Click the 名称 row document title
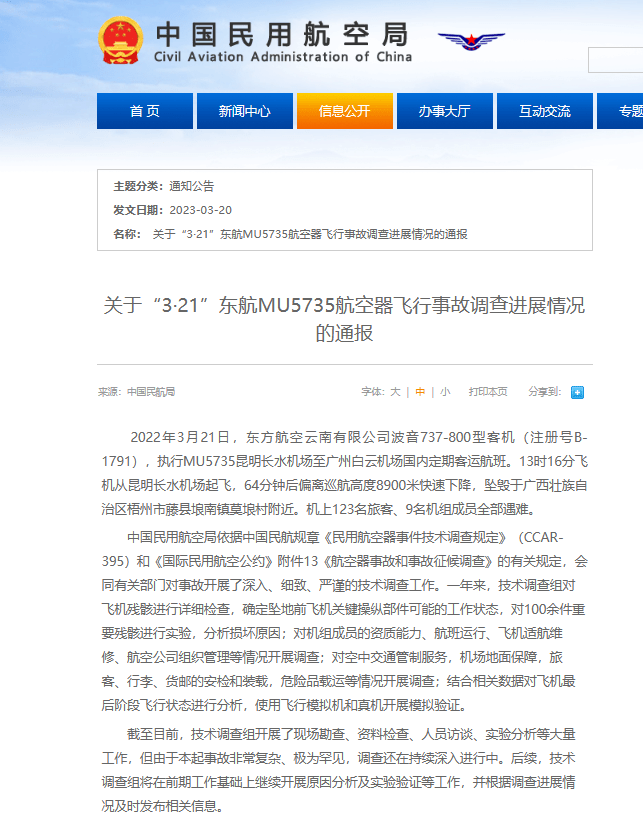 coord(310,234)
